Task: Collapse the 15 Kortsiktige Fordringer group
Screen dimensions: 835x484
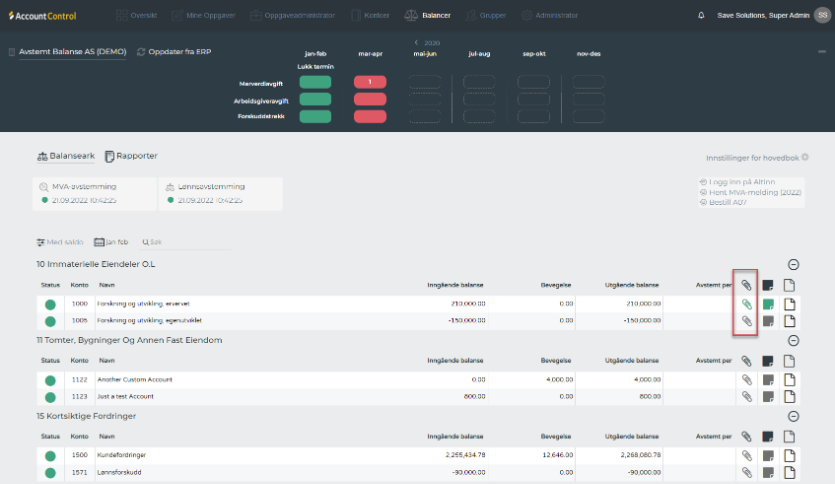Action: 793,416
